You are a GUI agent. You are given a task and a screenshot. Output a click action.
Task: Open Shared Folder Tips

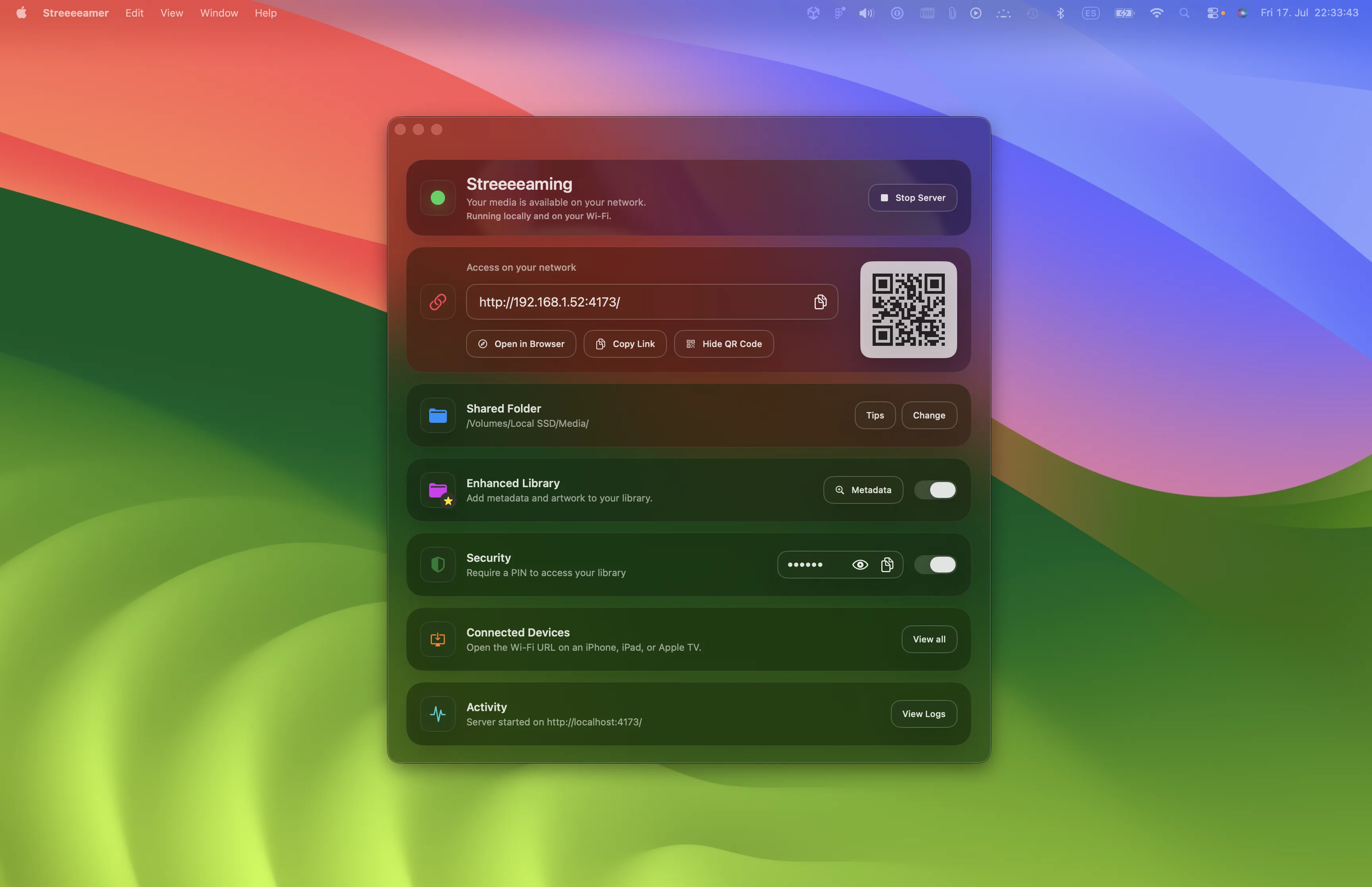click(x=875, y=415)
